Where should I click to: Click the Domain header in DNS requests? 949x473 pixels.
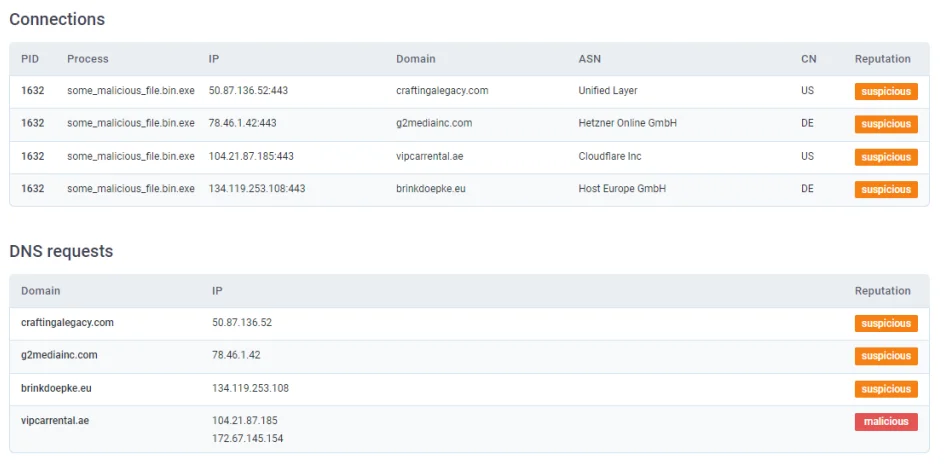click(41, 291)
